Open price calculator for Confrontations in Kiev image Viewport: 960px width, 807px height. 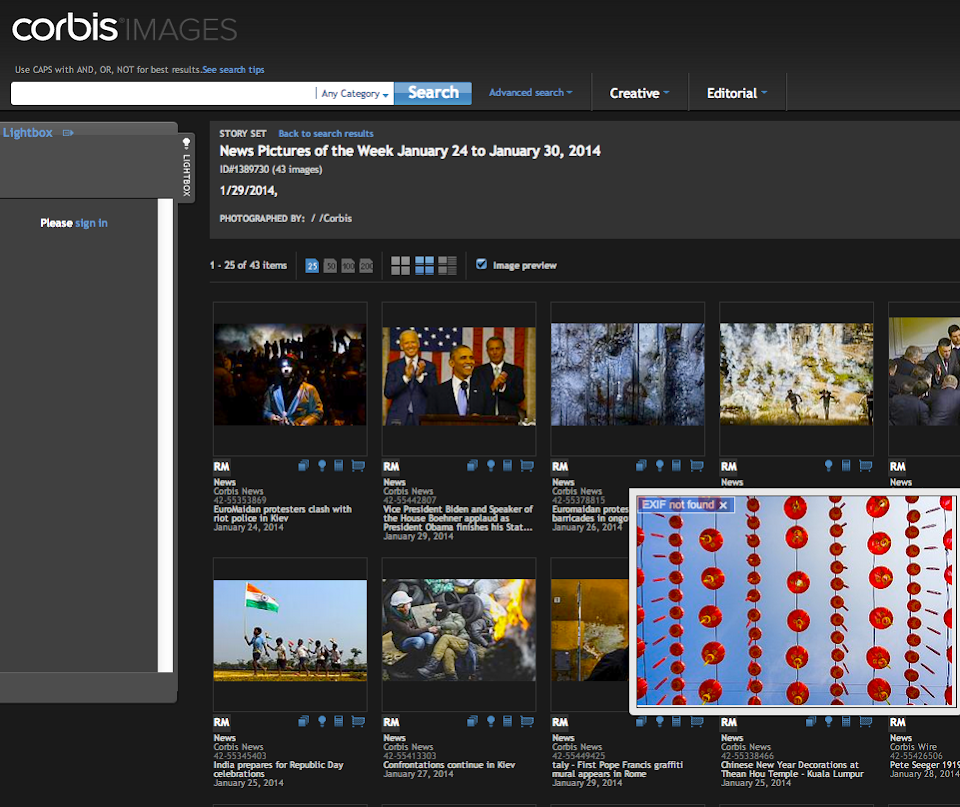click(508, 722)
